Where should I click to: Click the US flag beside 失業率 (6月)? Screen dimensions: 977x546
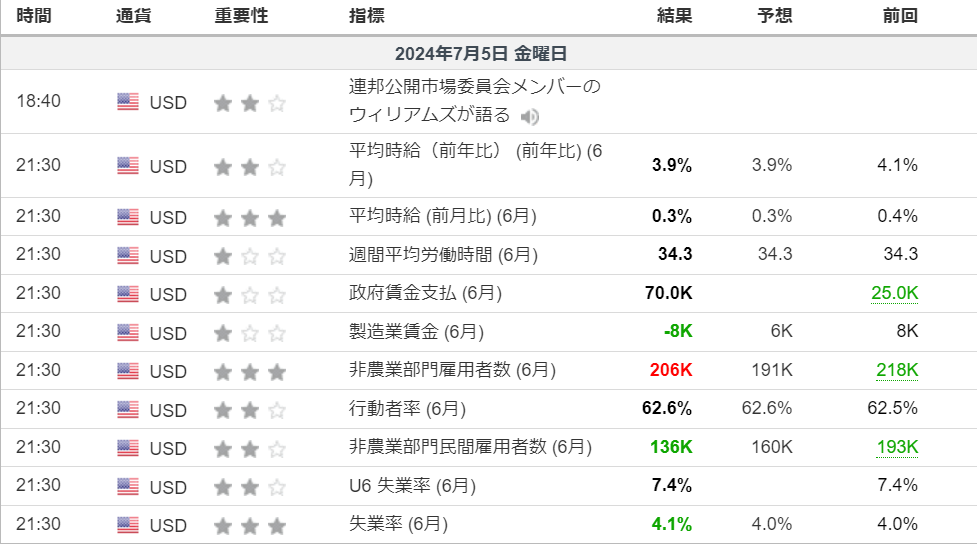(x=128, y=525)
